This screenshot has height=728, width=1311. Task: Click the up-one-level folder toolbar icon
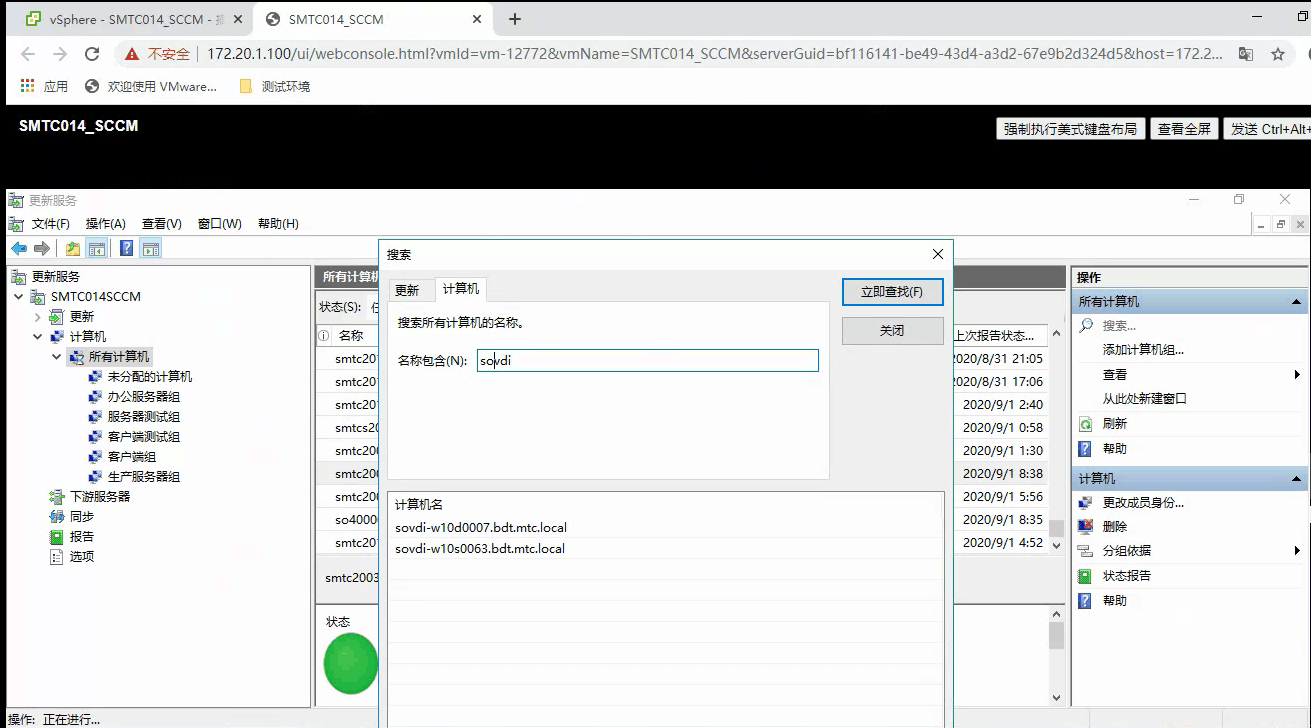73,249
